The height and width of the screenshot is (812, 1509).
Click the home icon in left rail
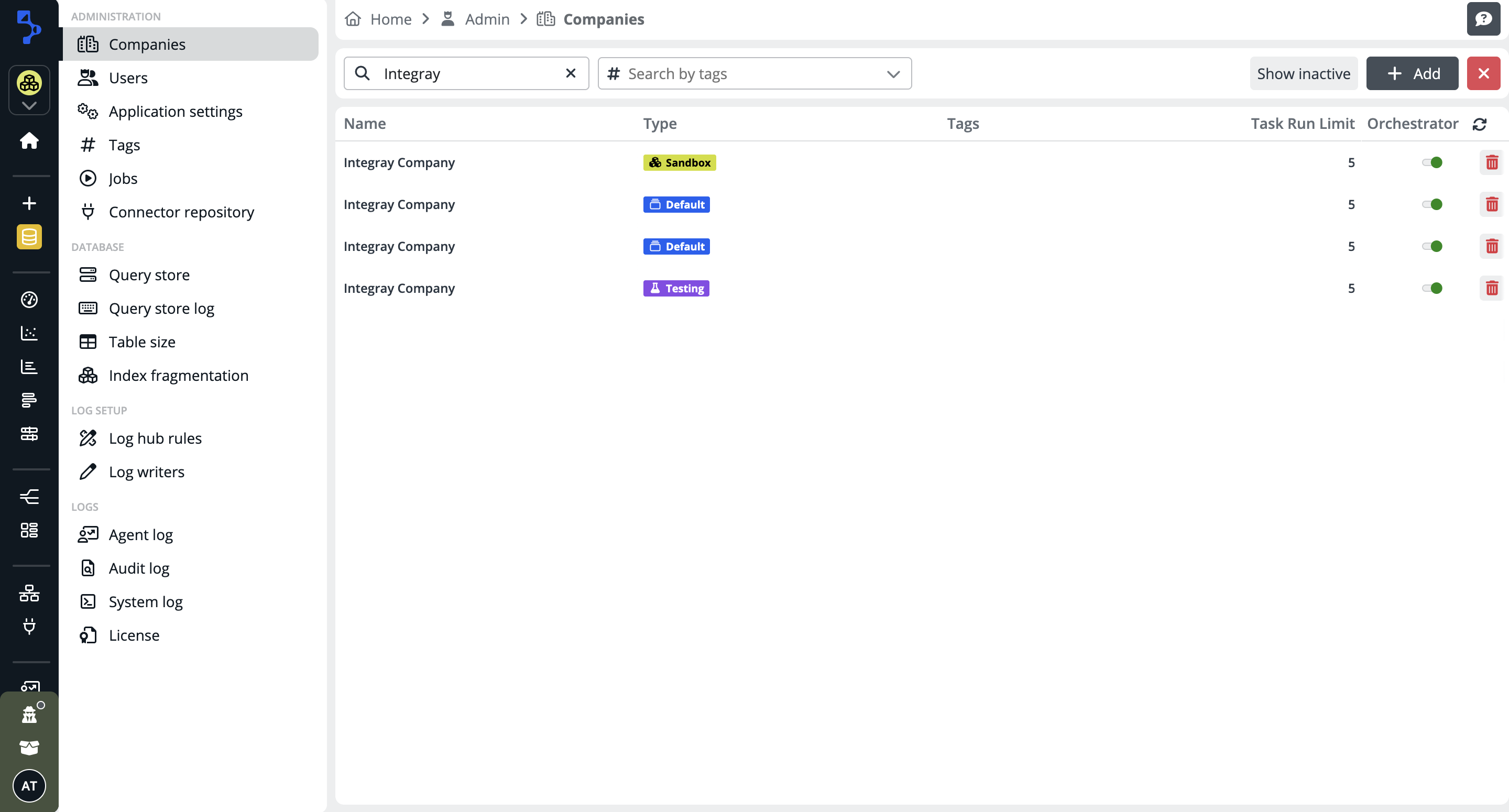point(29,140)
